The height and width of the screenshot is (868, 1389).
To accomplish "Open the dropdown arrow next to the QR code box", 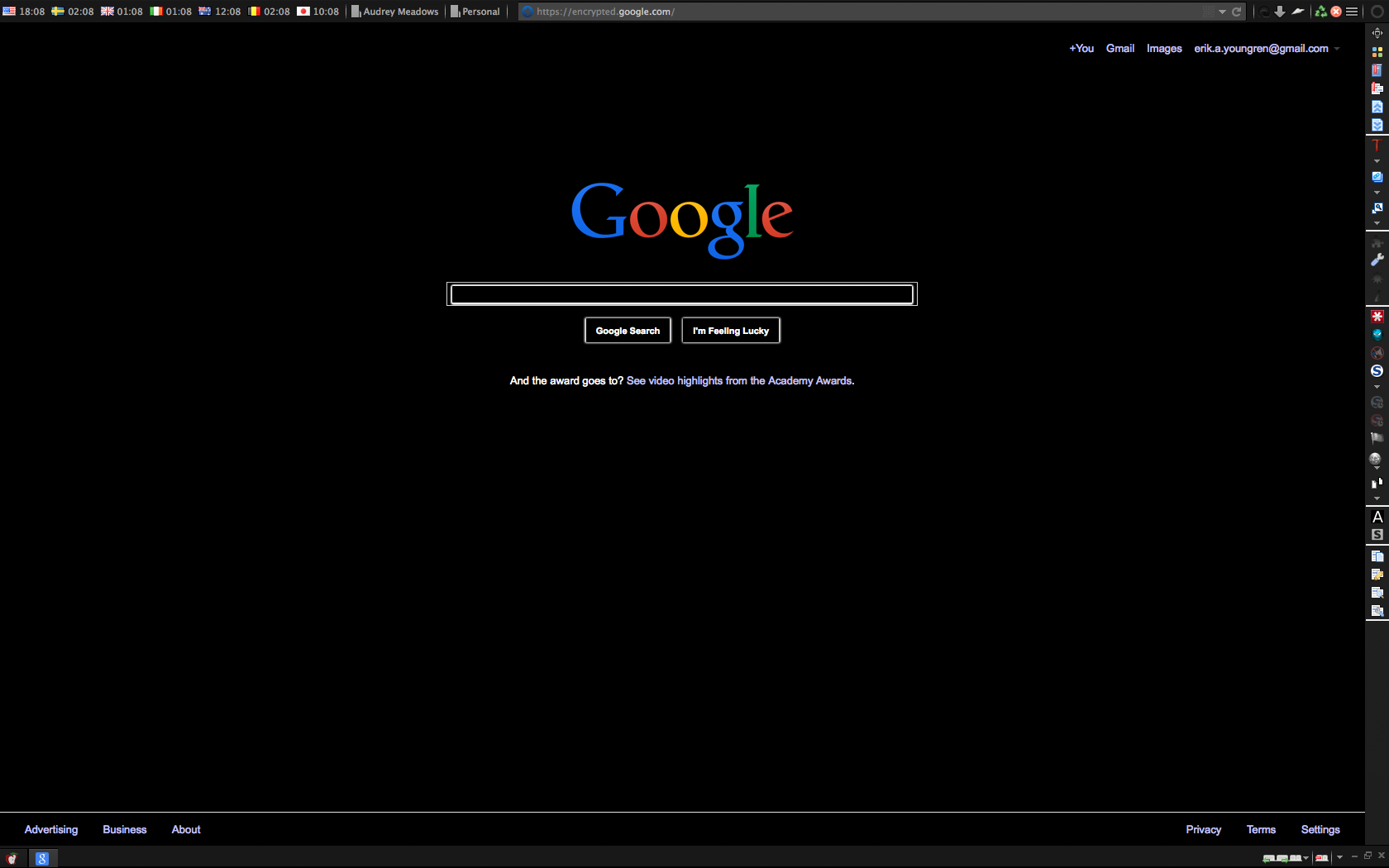I will (x=1222, y=12).
